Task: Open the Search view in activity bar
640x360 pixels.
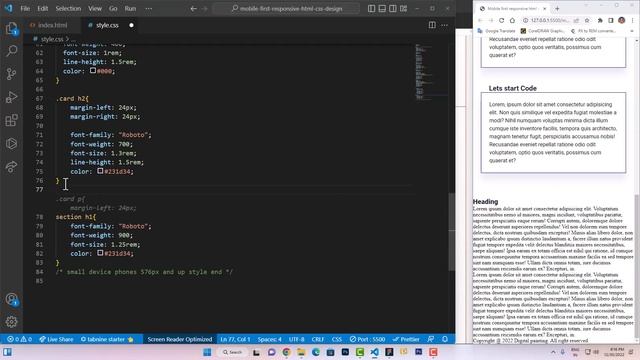Action: pyautogui.click(x=11, y=51)
